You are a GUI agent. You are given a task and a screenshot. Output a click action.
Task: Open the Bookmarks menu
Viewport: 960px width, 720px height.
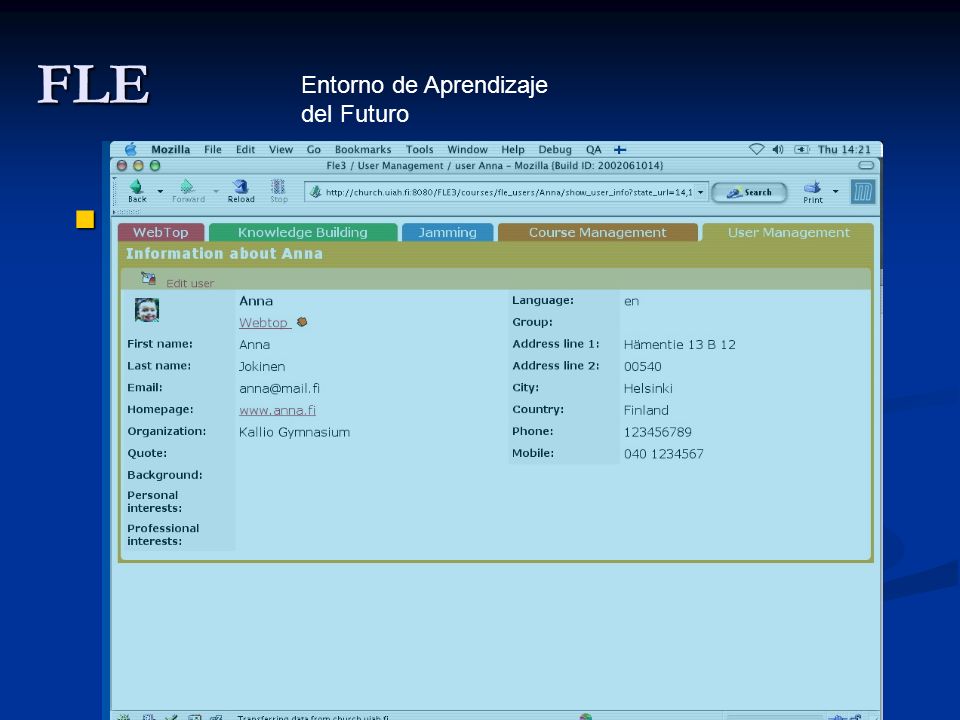(363, 149)
